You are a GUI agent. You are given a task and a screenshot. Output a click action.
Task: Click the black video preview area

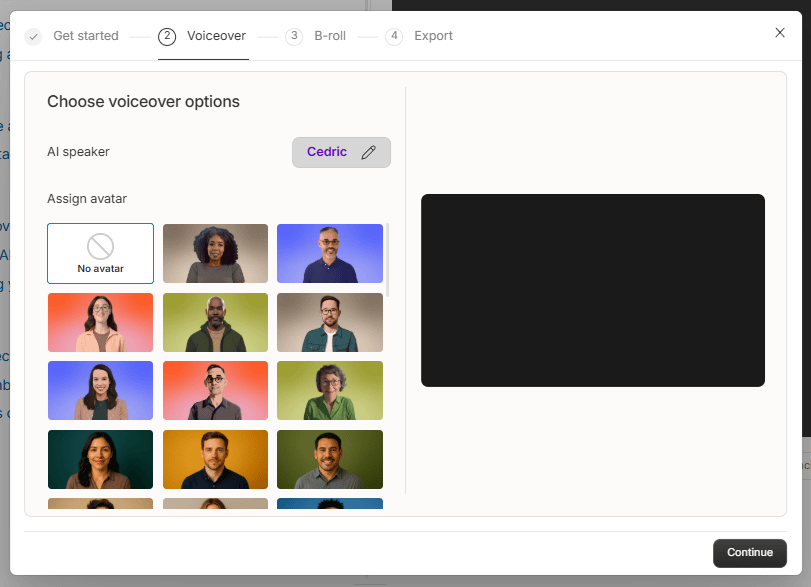click(x=593, y=290)
